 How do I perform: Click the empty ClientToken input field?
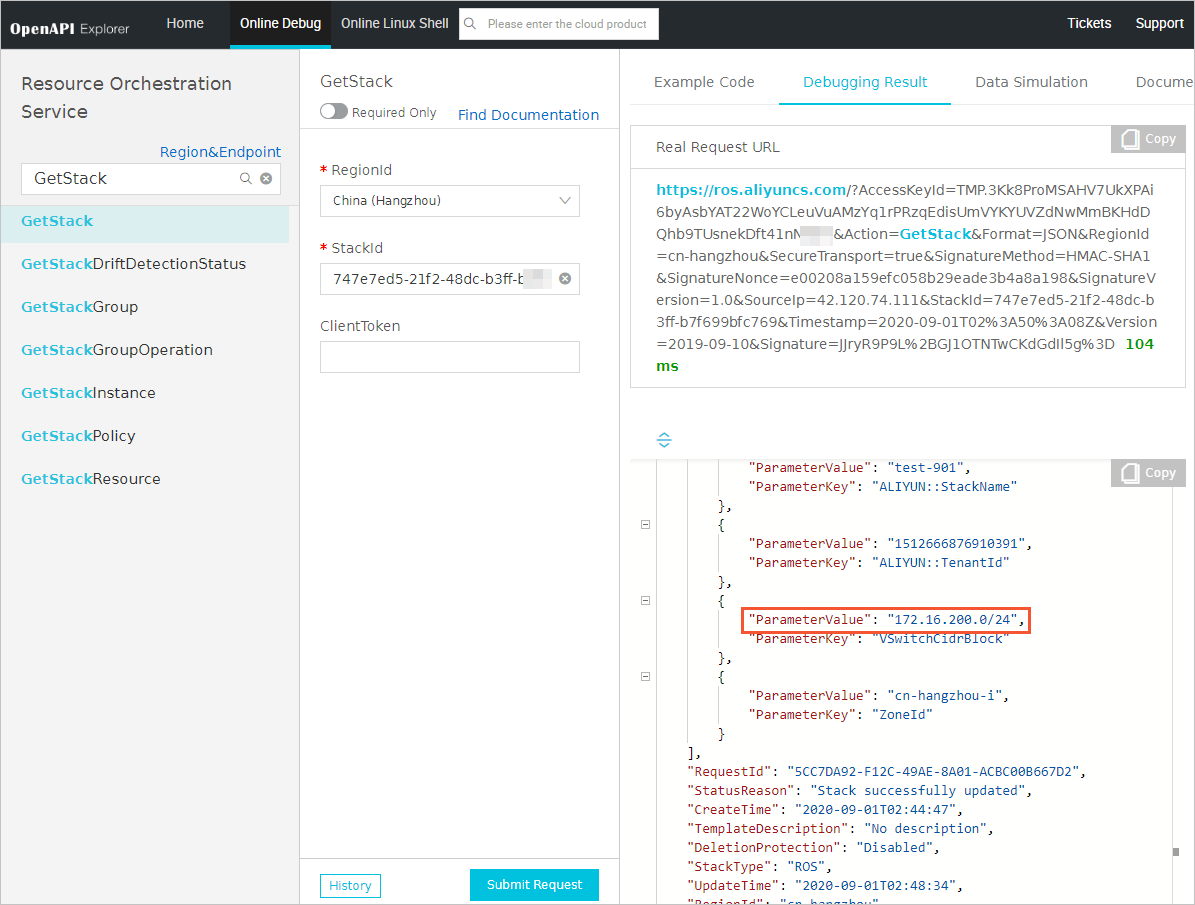click(x=450, y=357)
